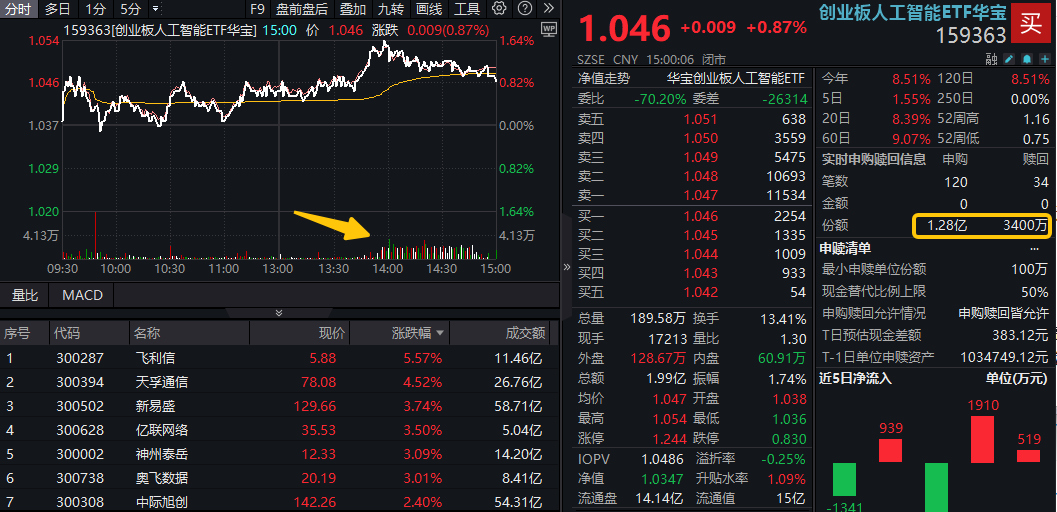Switch to the 多日 multi-day tab
Image resolution: width=1057 pixels, height=512 pixels.
[58, 9]
